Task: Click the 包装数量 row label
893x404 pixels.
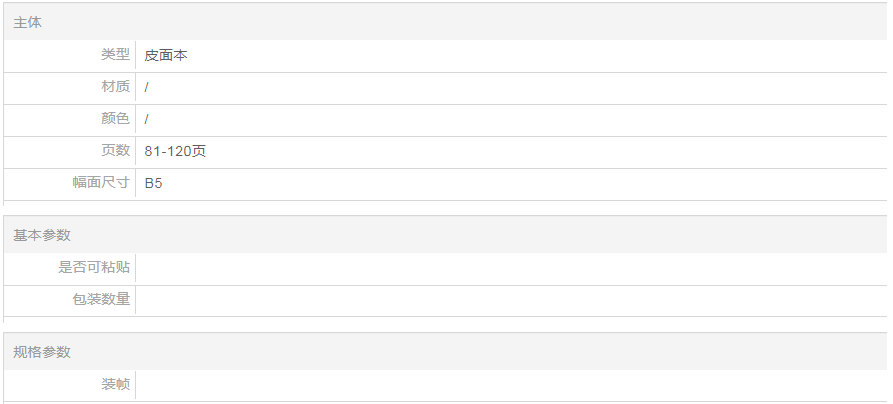Action: click(101, 299)
